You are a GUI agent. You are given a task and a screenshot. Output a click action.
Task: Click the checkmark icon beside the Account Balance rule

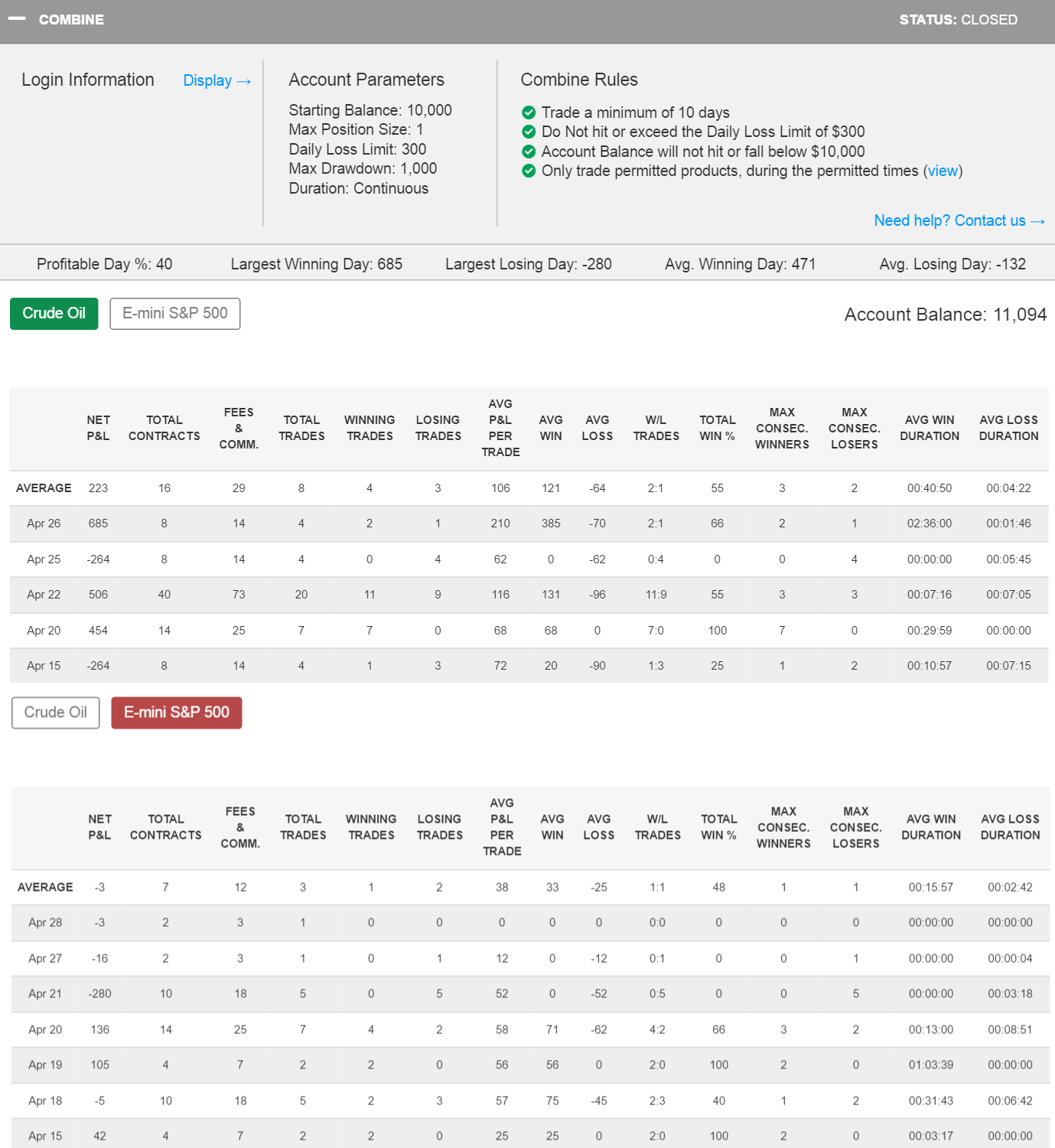529,152
